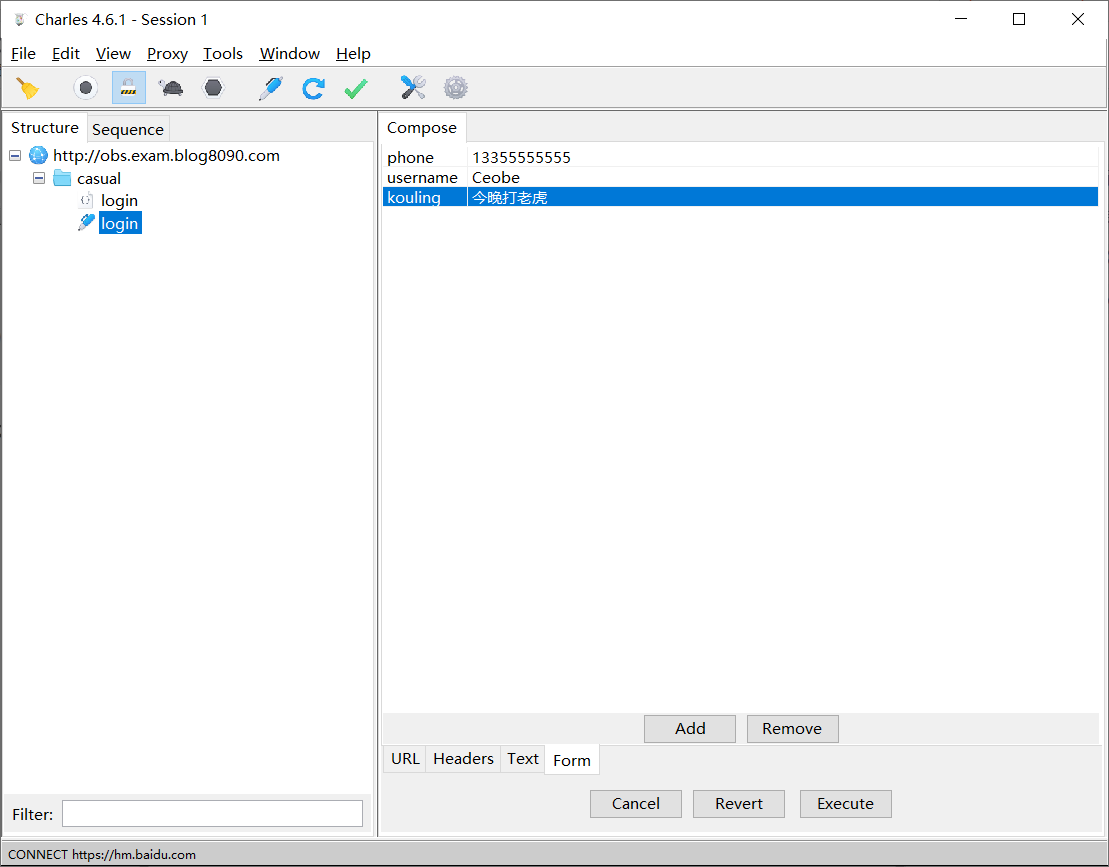
Task: Switch to the Sequence tab
Action: click(x=128, y=129)
